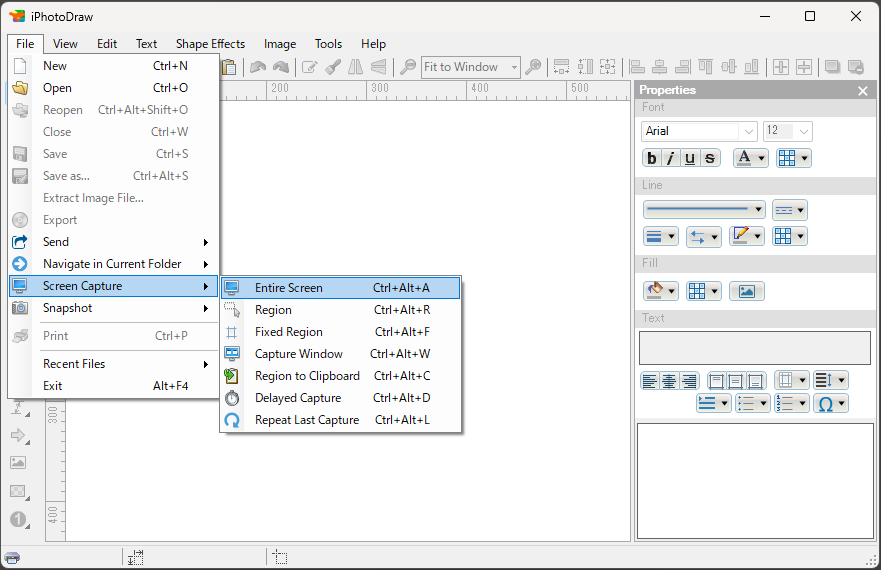Click the dimension icon in status bar
This screenshot has width=881, height=570.
pos(135,558)
